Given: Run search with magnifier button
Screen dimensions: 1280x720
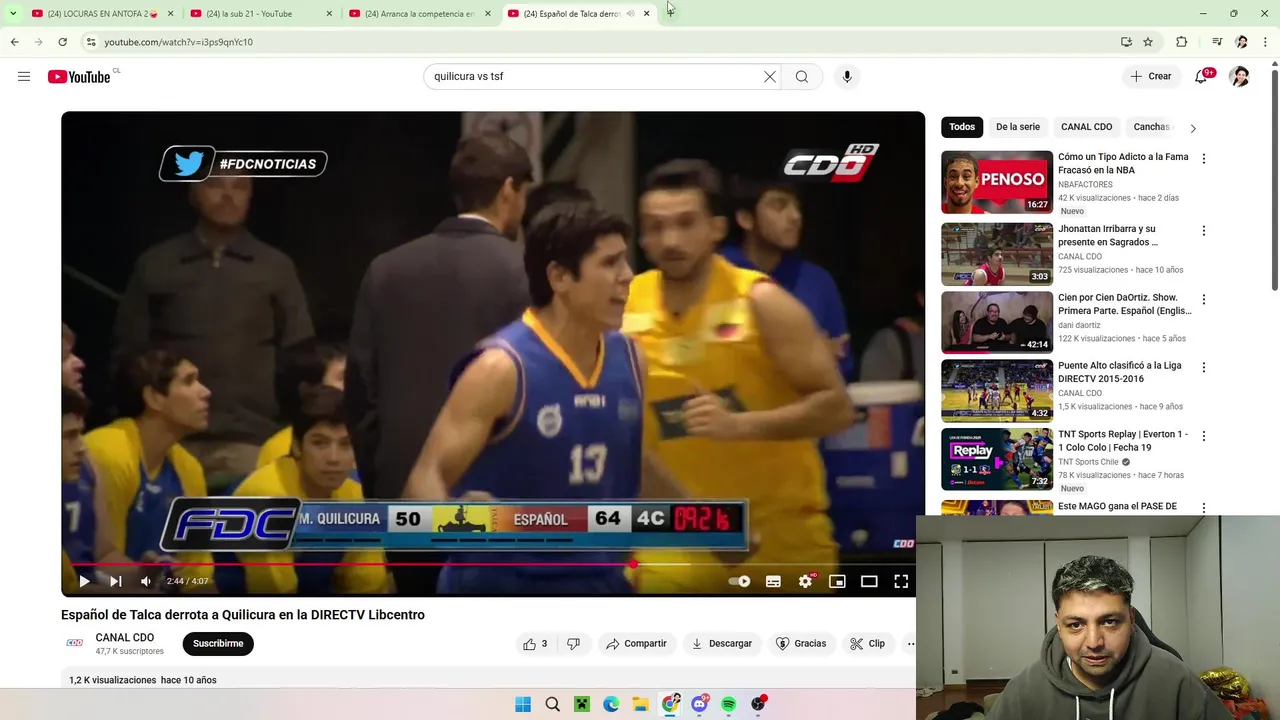Looking at the screenshot, I should 802,76.
